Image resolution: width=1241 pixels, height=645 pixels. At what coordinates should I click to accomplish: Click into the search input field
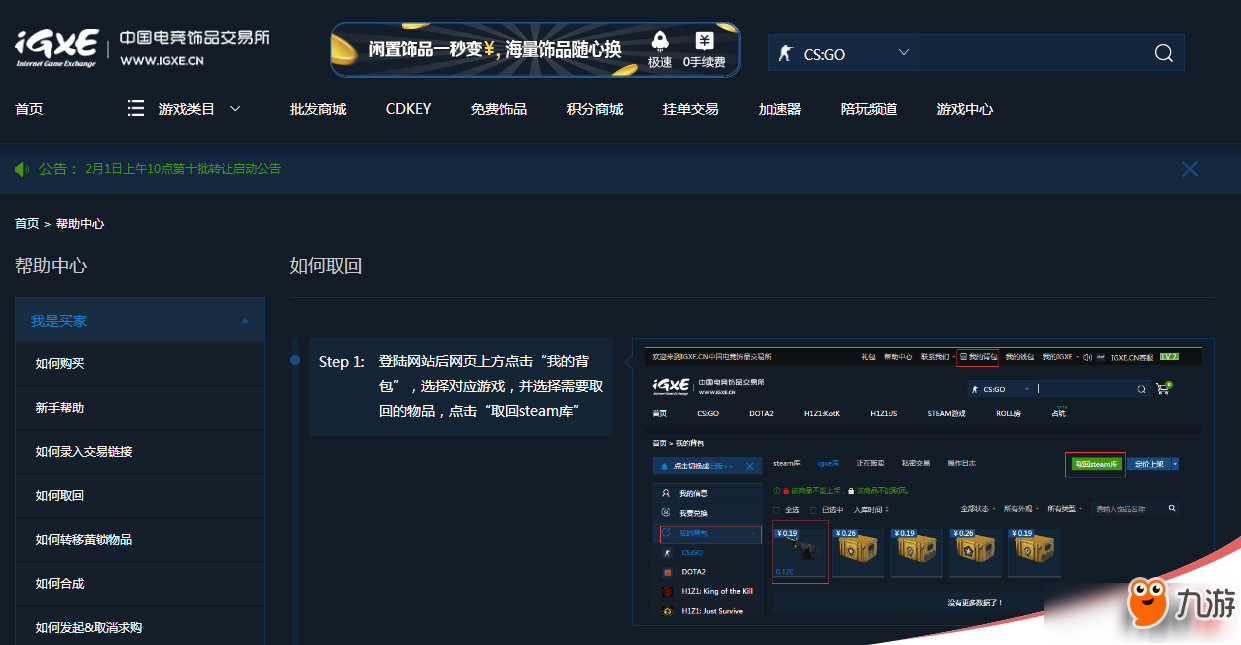click(x=1033, y=53)
